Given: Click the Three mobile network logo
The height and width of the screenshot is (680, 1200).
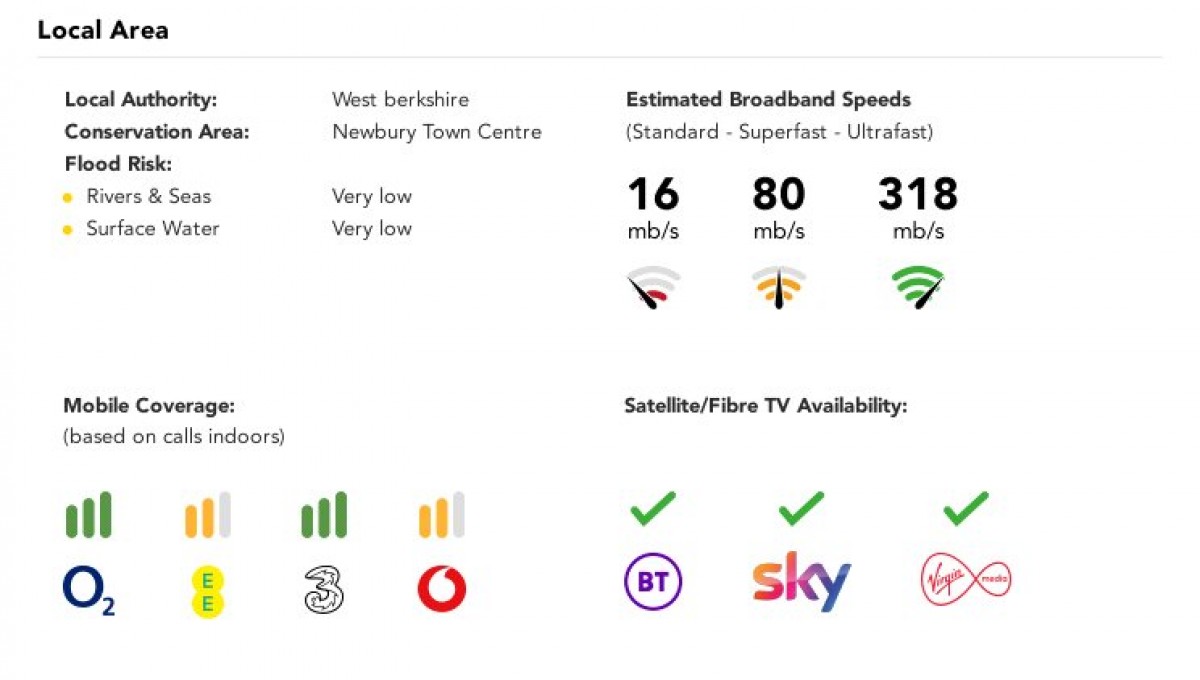Looking at the screenshot, I should coord(323,591).
